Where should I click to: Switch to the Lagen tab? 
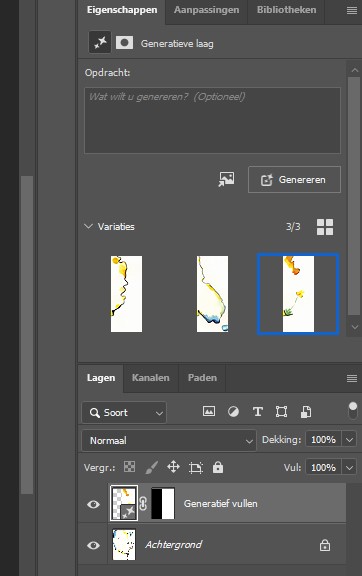tap(101, 378)
